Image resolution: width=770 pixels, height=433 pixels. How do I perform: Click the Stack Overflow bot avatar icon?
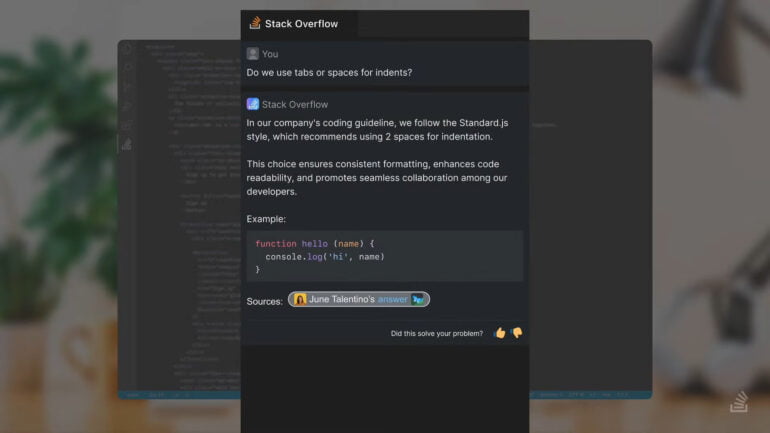tap(252, 104)
